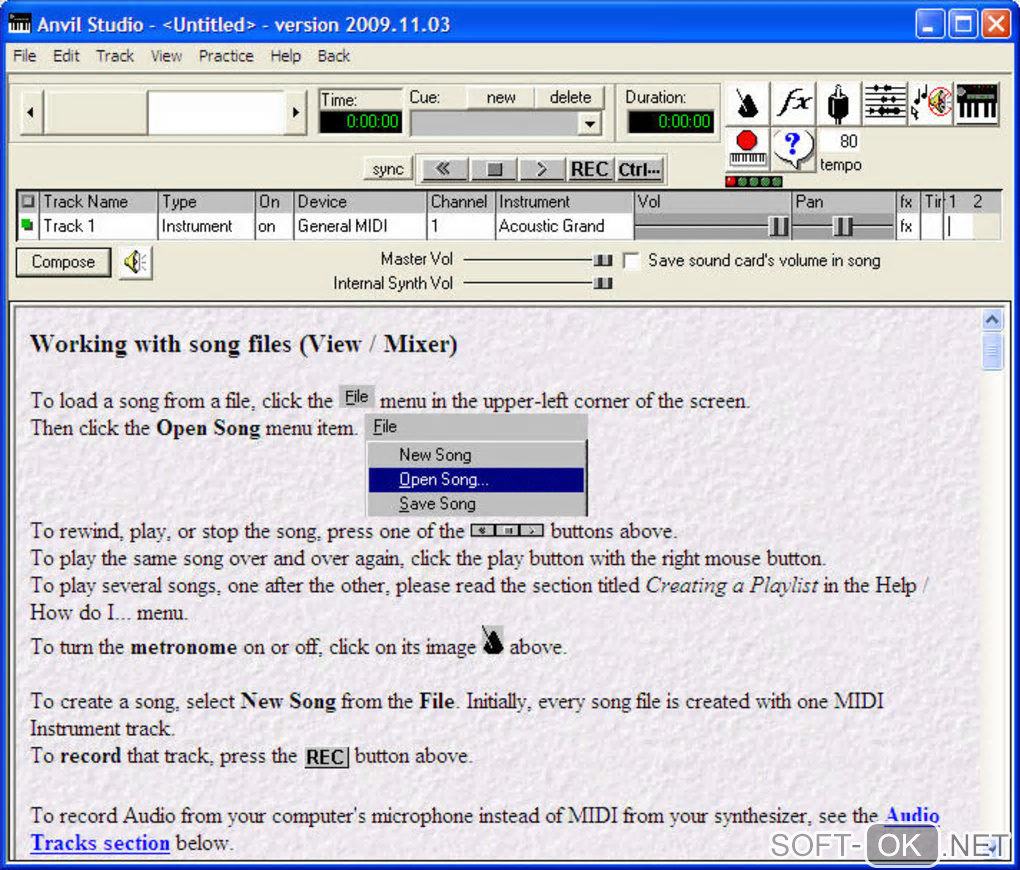Click the Duration display 0:00:00
The height and width of the screenshot is (870, 1020).
[x=671, y=122]
